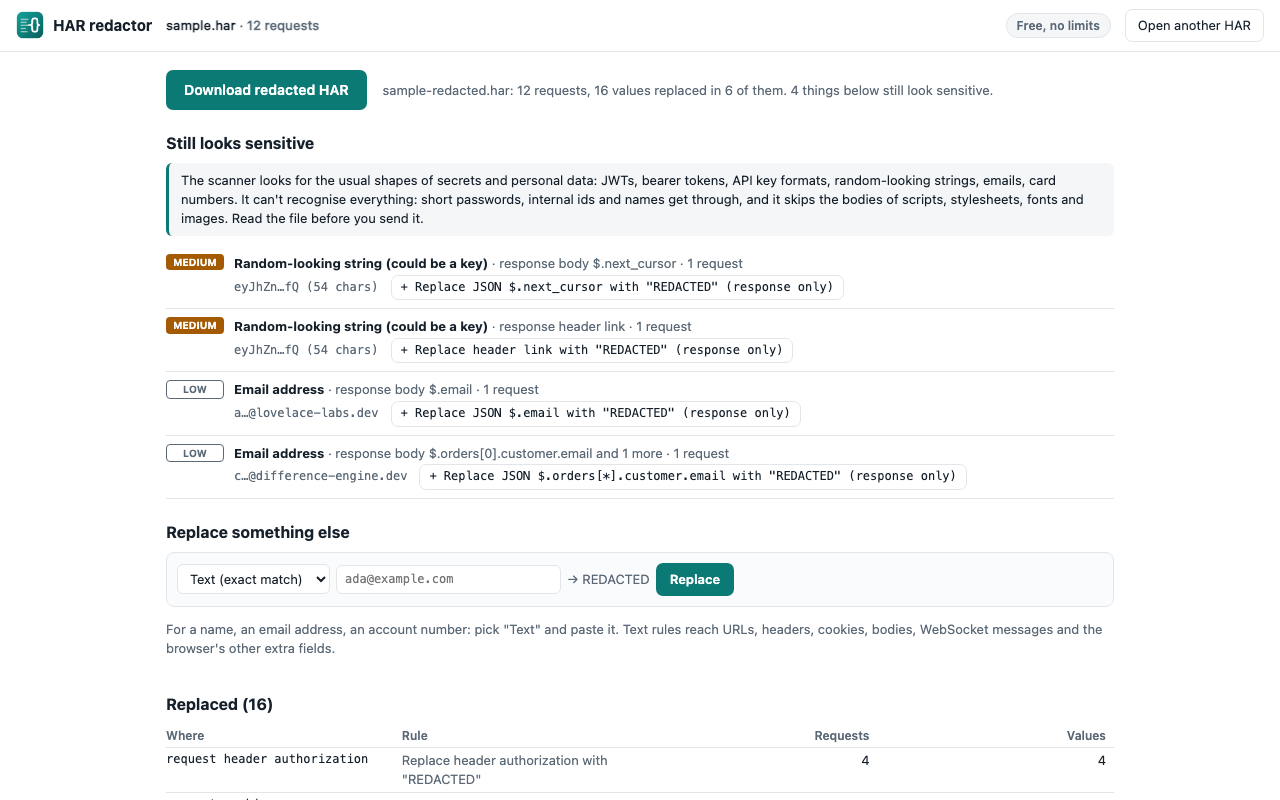1280x800 pixels.
Task: Click the 'Free, no limits' badge
Action: [x=1058, y=26]
